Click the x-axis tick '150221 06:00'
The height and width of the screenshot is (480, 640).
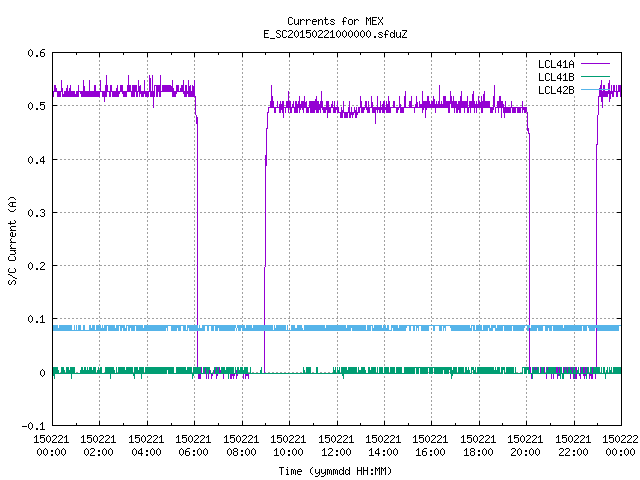point(193,446)
